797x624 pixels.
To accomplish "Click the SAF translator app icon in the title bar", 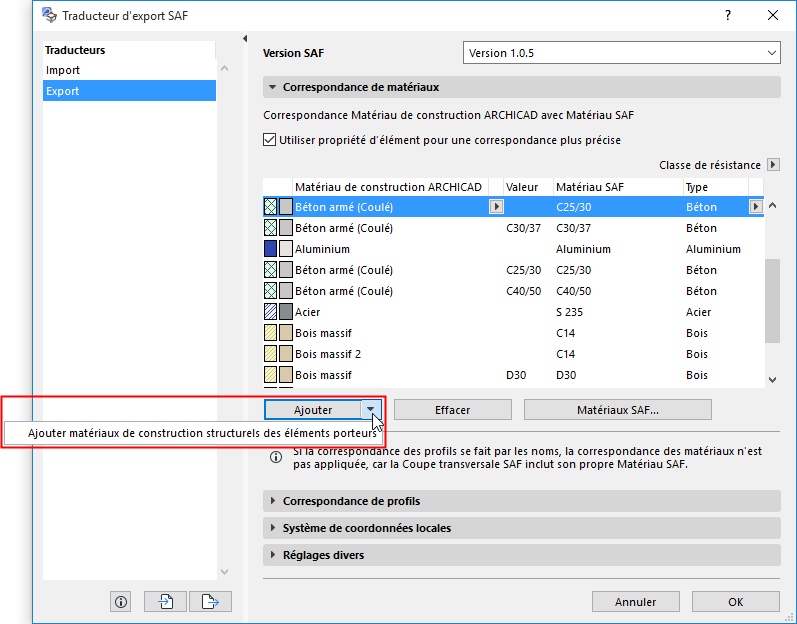I will (x=49, y=15).
